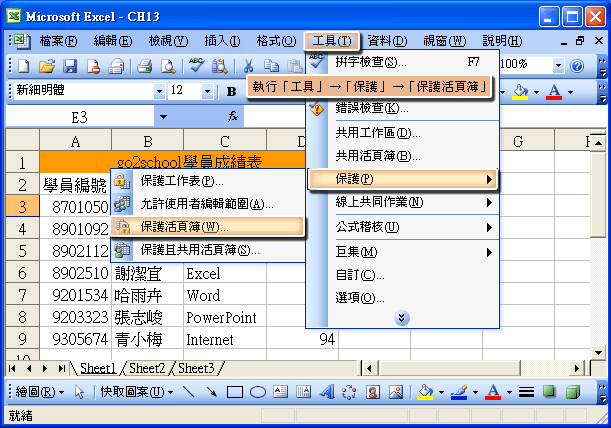
Task: Click the 3-D Style icon
Action: pyautogui.click(x=573, y=392)
